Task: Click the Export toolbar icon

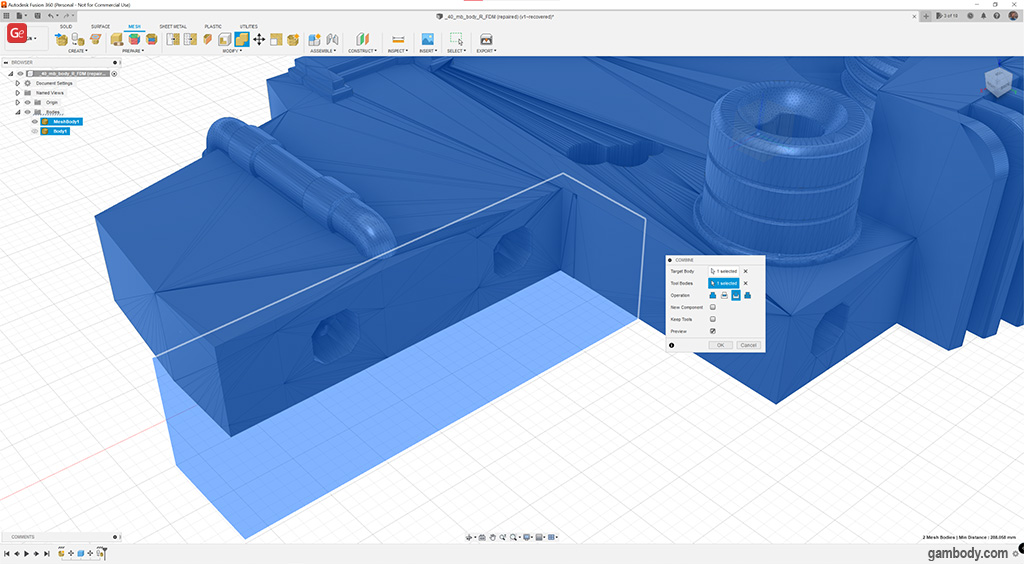Action: click(486, 39)
